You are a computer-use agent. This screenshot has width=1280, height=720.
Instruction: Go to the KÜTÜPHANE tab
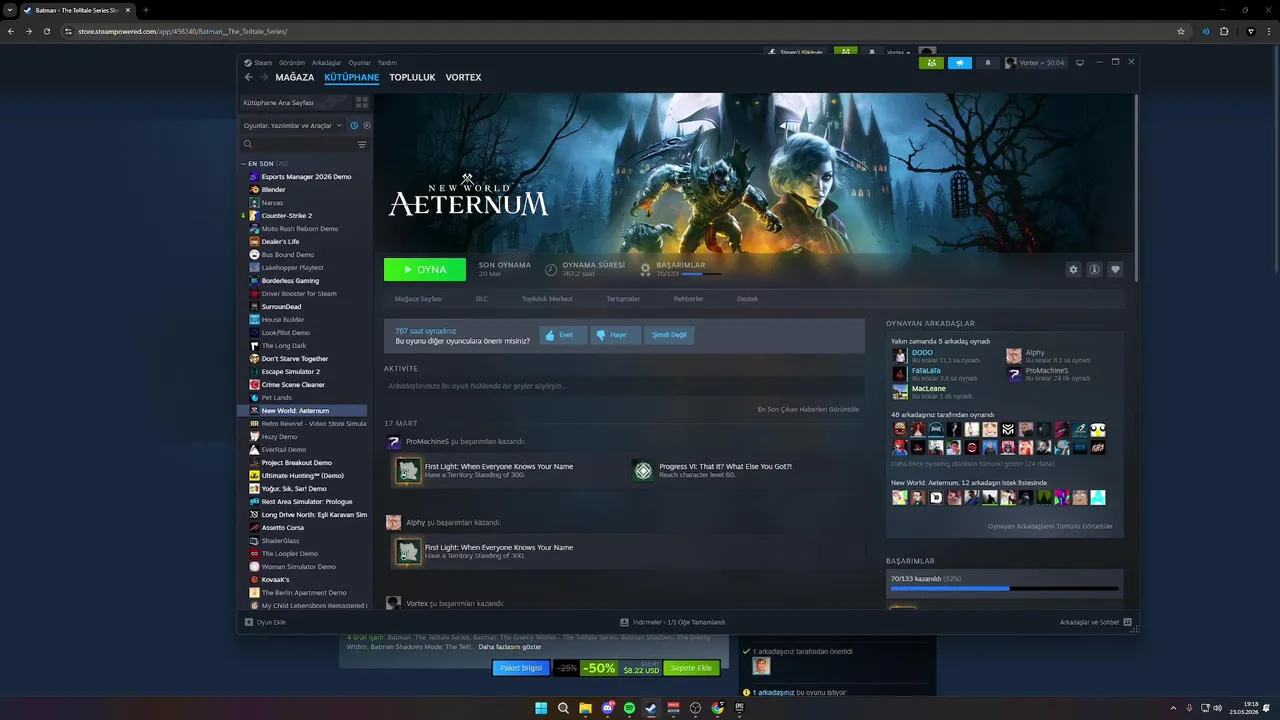(352, 77)
